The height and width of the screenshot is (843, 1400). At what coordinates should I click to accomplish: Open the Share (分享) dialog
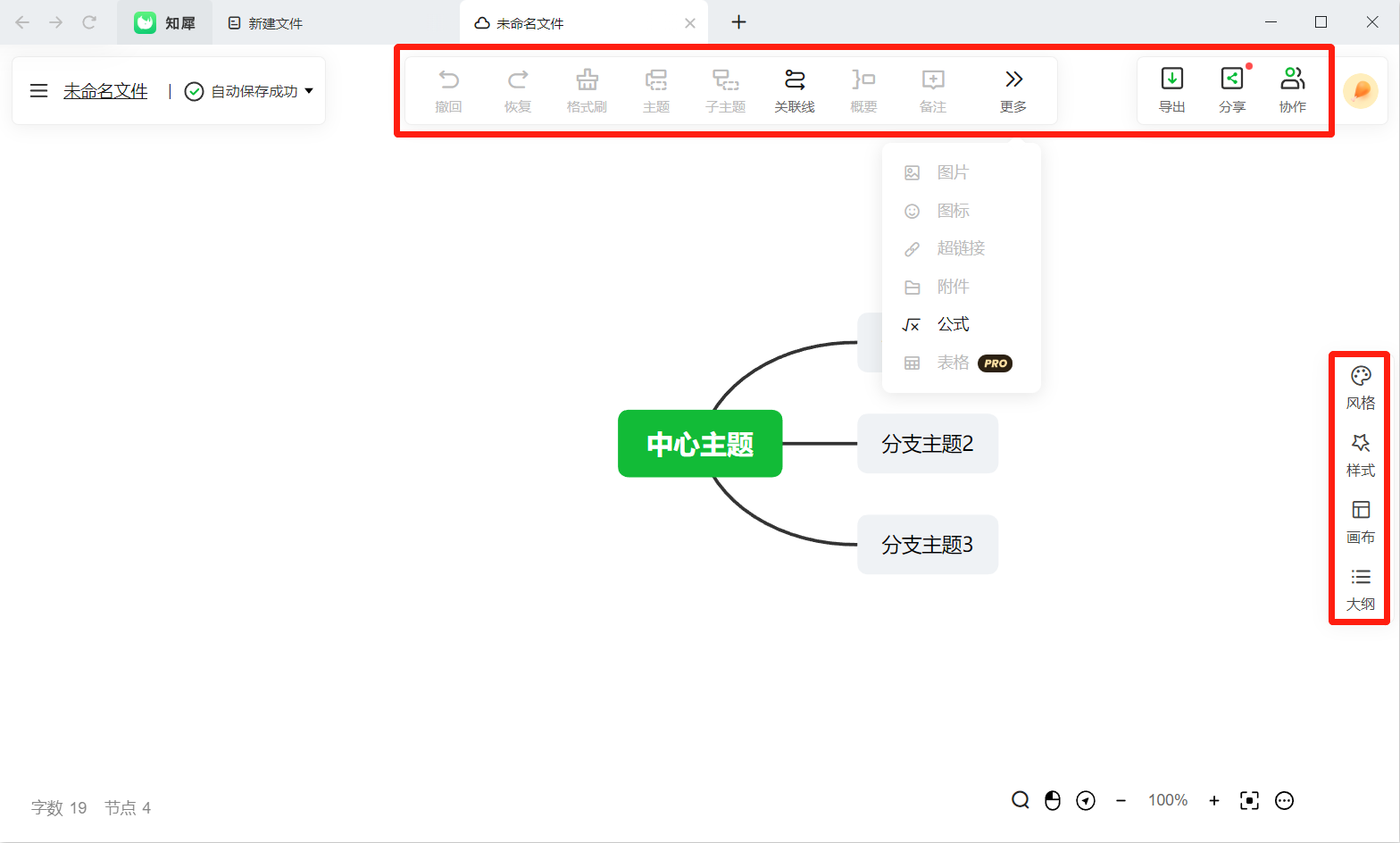point(1232,90)
